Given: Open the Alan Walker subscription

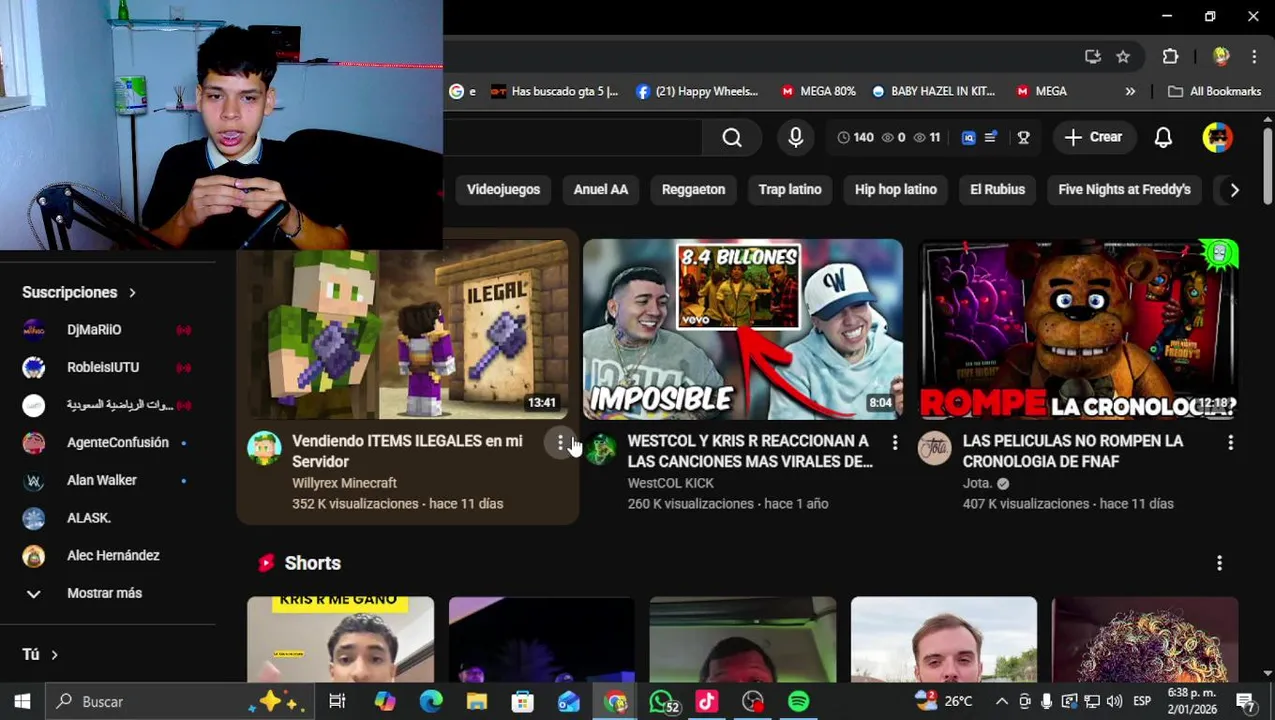Looking at the screenshot, I should [108, 481].
